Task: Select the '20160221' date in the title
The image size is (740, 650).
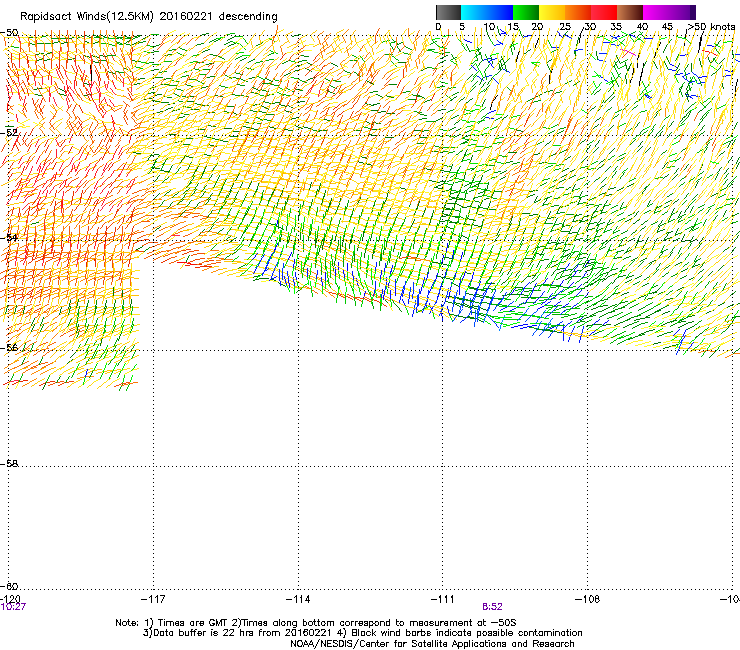Action: [x=186, y=17]
